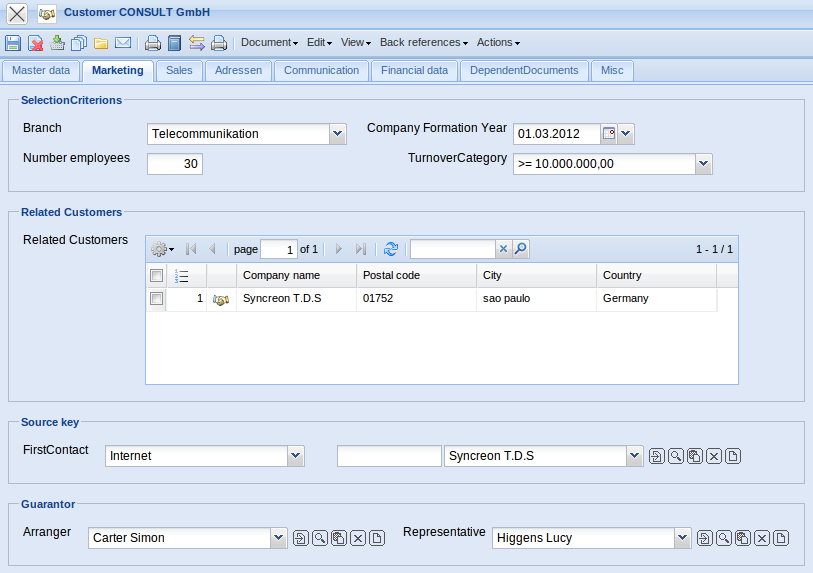813x573 pixels.
Task: Click the Number employees input field
Action: 175,164
